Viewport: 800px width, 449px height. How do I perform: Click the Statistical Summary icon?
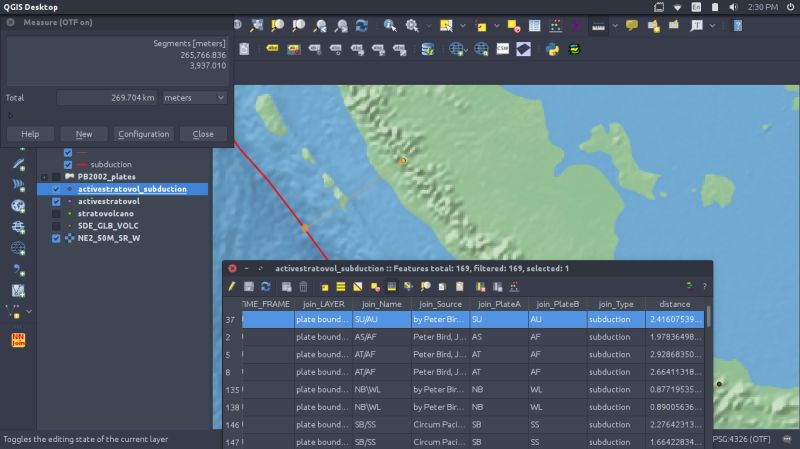click(577, 26)
